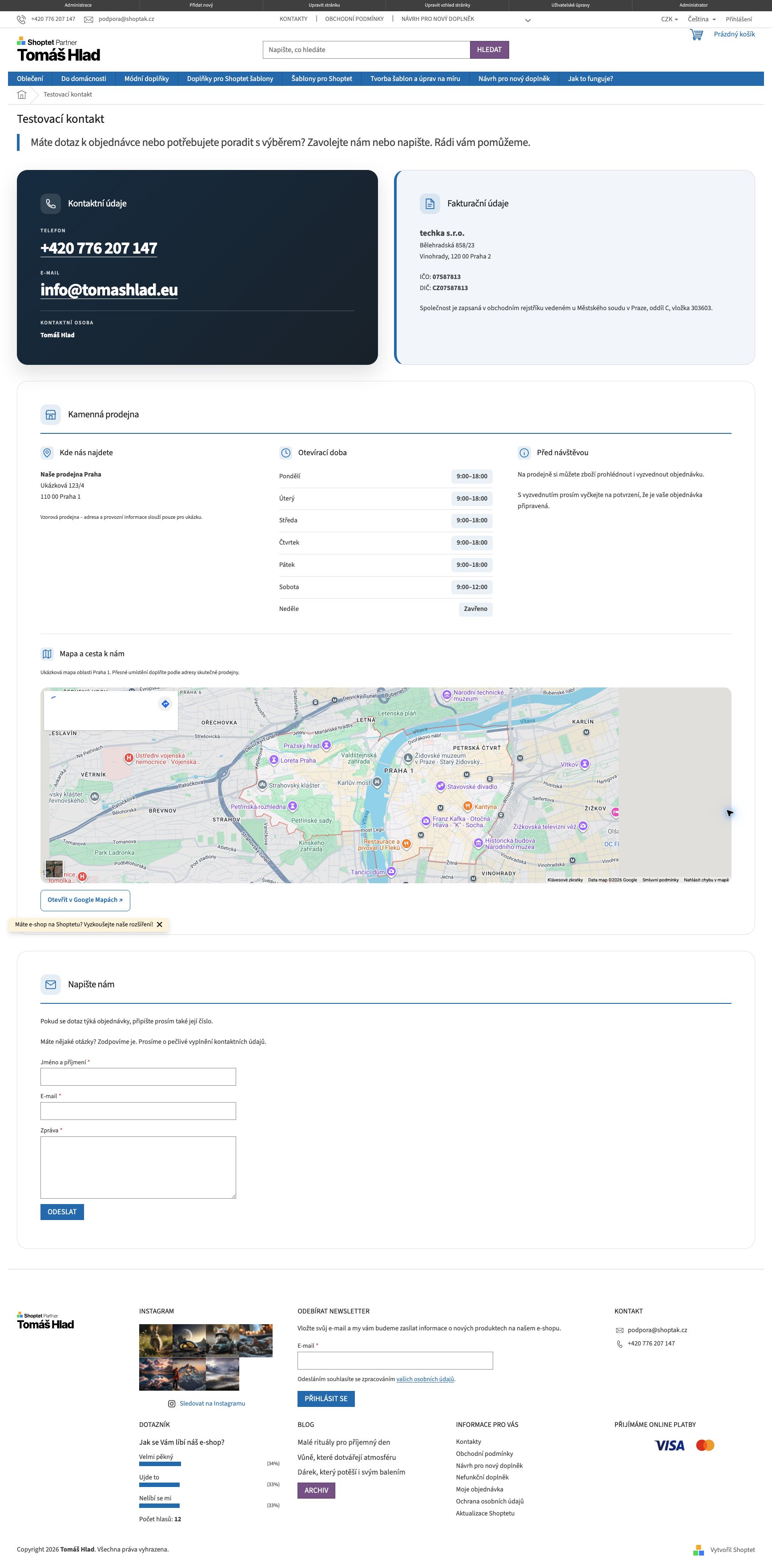Select the Nelíbí se mi poll option
The height and width of the screenshot is (1568, 772).
[x=155, y=1498]
